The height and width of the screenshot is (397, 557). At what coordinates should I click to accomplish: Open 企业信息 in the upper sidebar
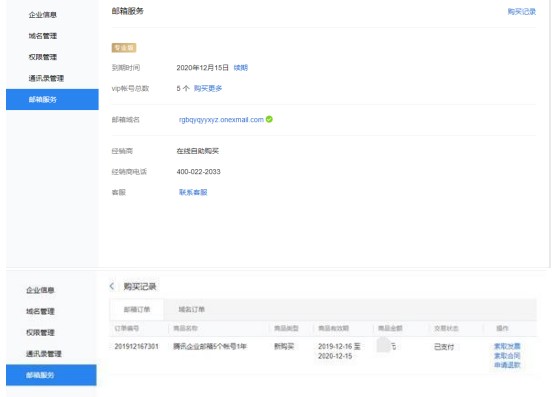(43, 15)
